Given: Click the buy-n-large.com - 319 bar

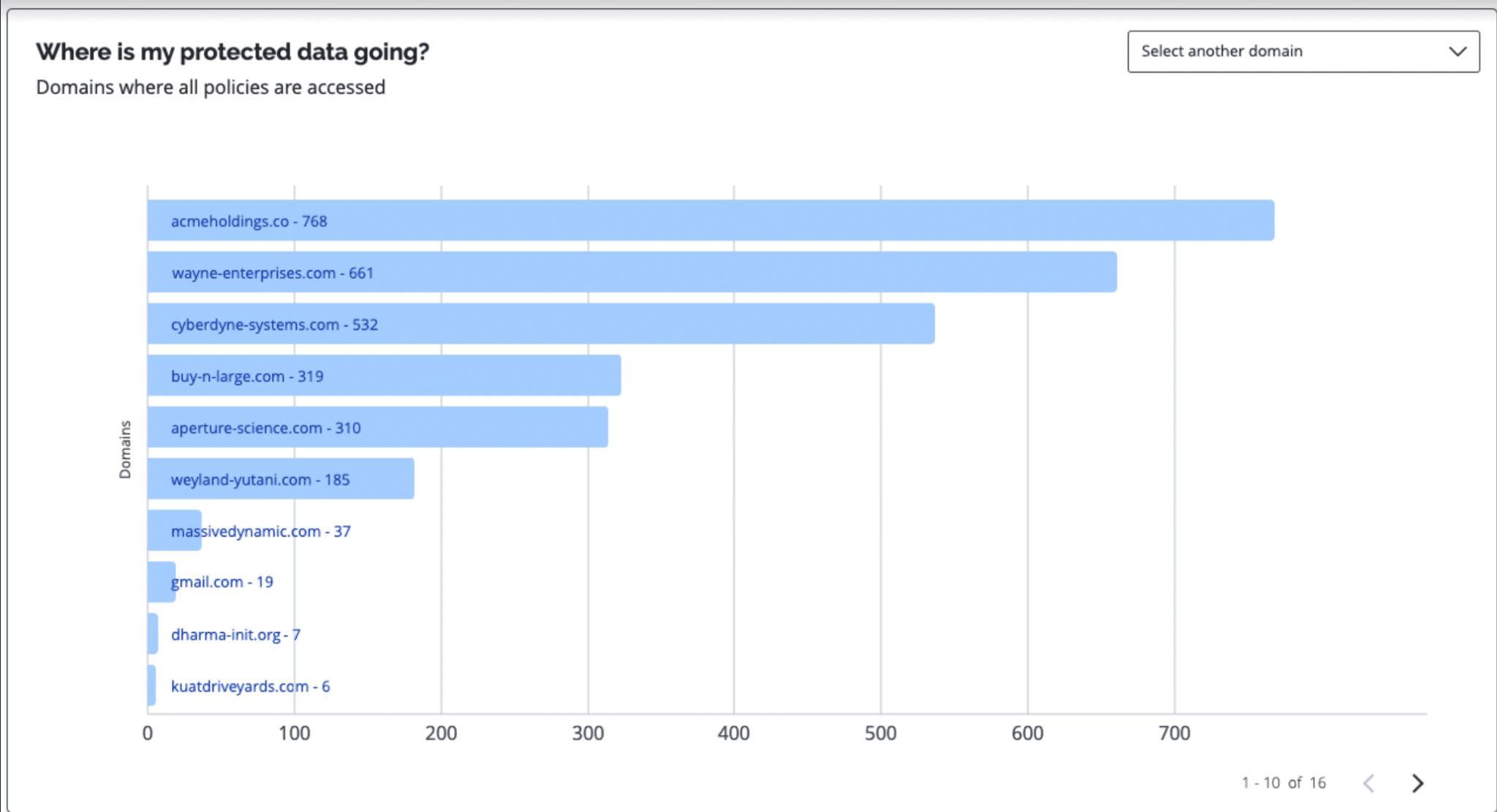Looking at the screenshot, I should [384, 376].
